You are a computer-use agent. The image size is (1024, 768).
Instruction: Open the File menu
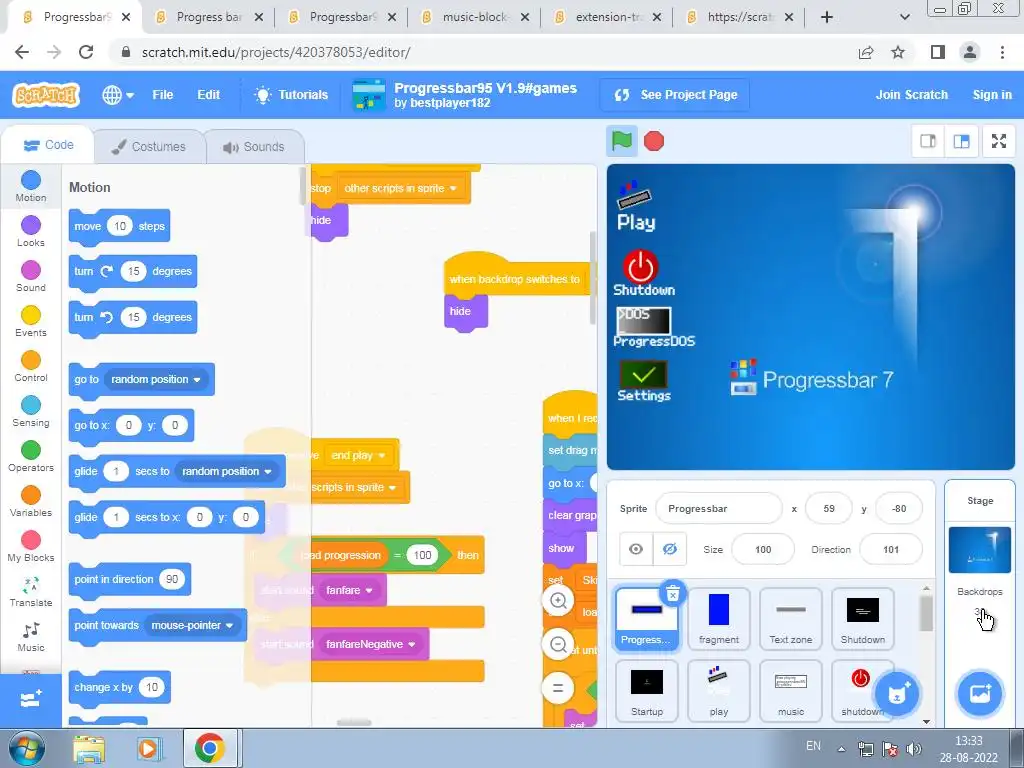coord(163,95)
